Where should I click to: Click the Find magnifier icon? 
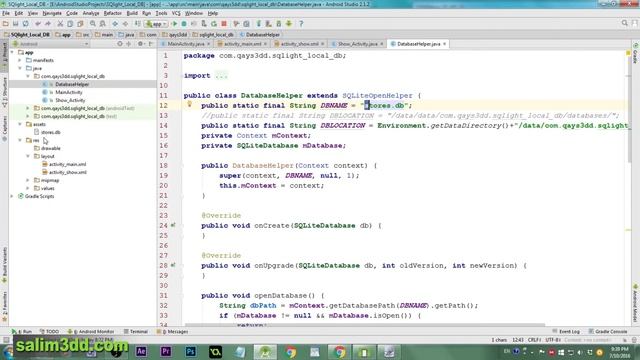[93, 24]
